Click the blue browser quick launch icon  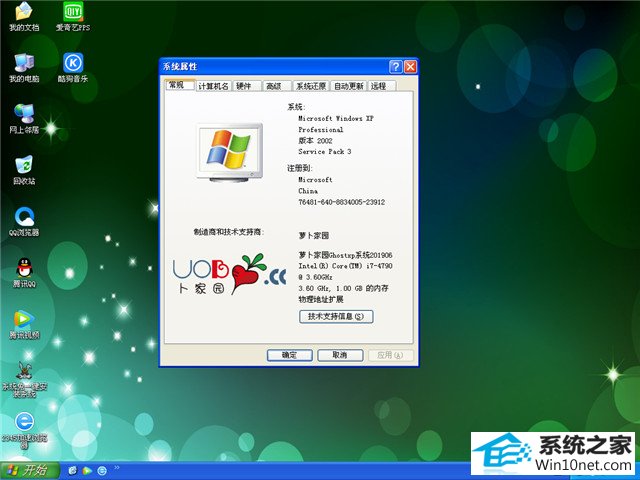tap(102, 471)
